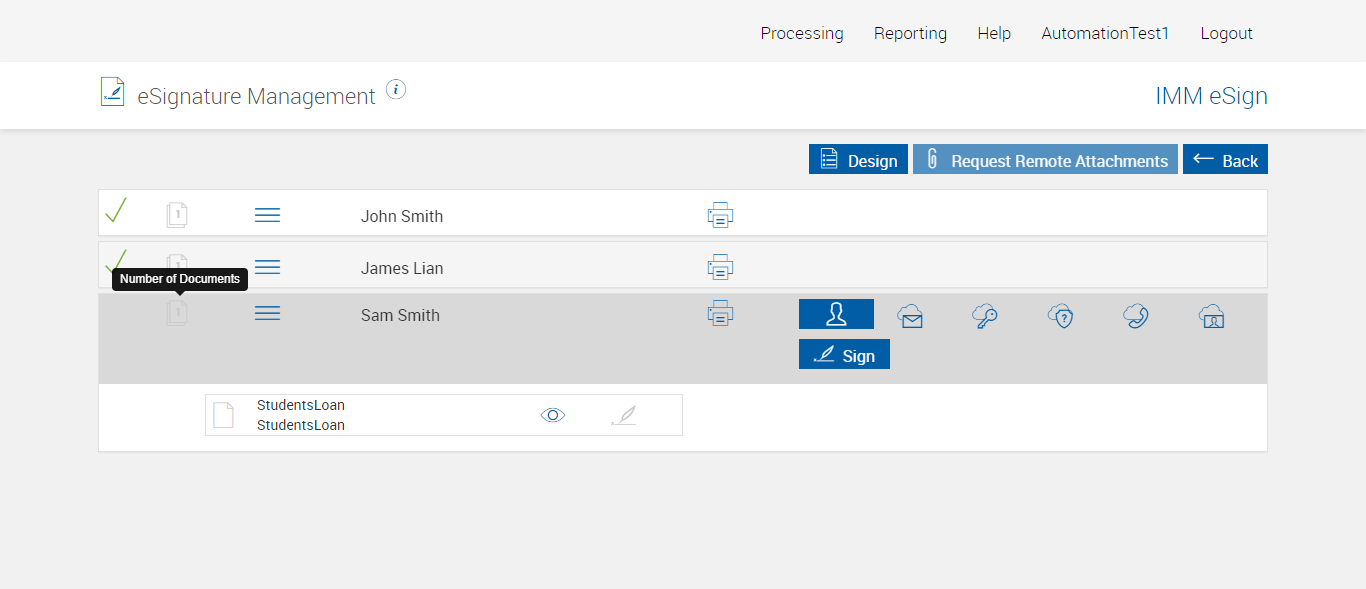The height and width of the screenshot is (589, 1366).
Task: View StudentsLoan document with eye icon
Action: 553,415
